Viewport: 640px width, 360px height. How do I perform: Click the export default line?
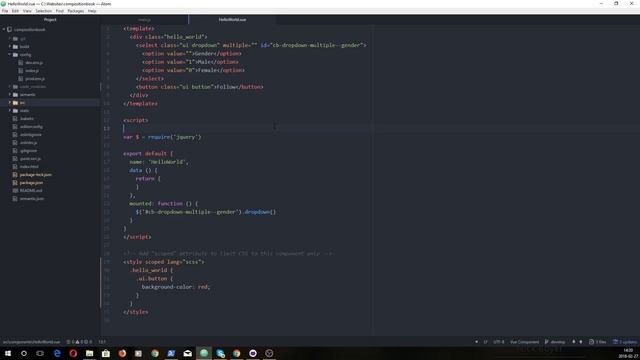(148, 153)
